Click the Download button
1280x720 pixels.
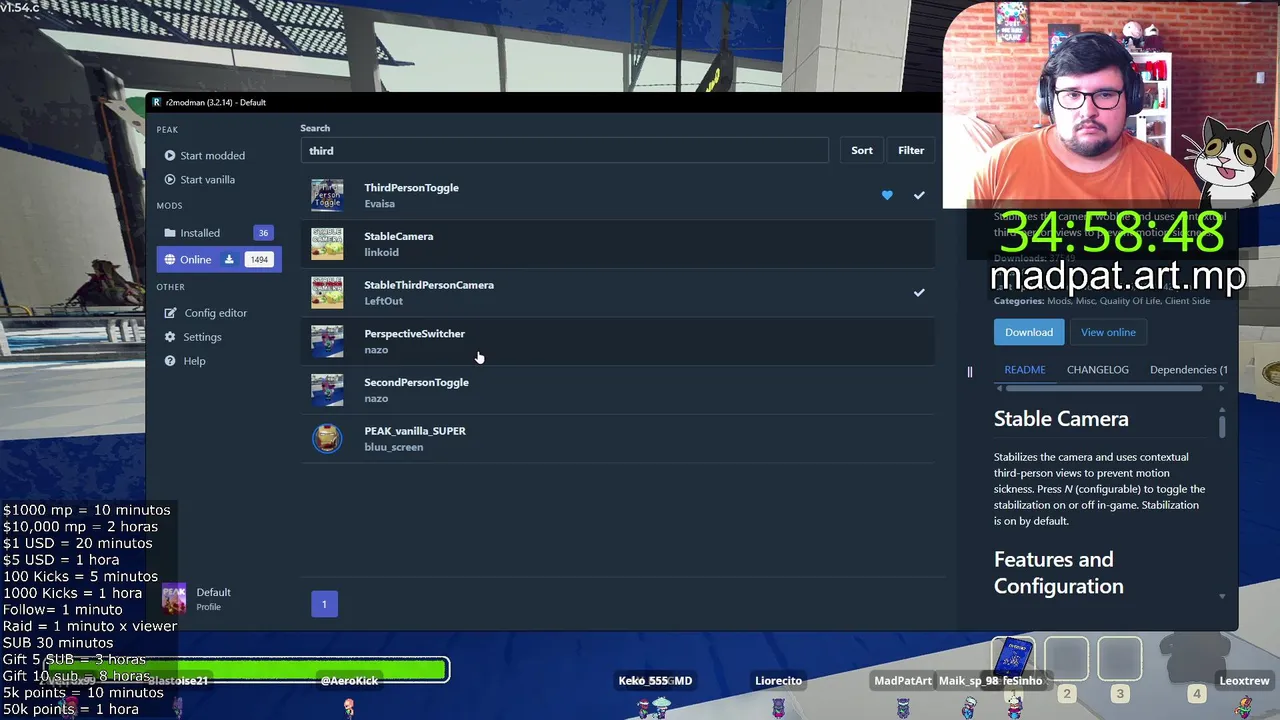[1029, 332]
